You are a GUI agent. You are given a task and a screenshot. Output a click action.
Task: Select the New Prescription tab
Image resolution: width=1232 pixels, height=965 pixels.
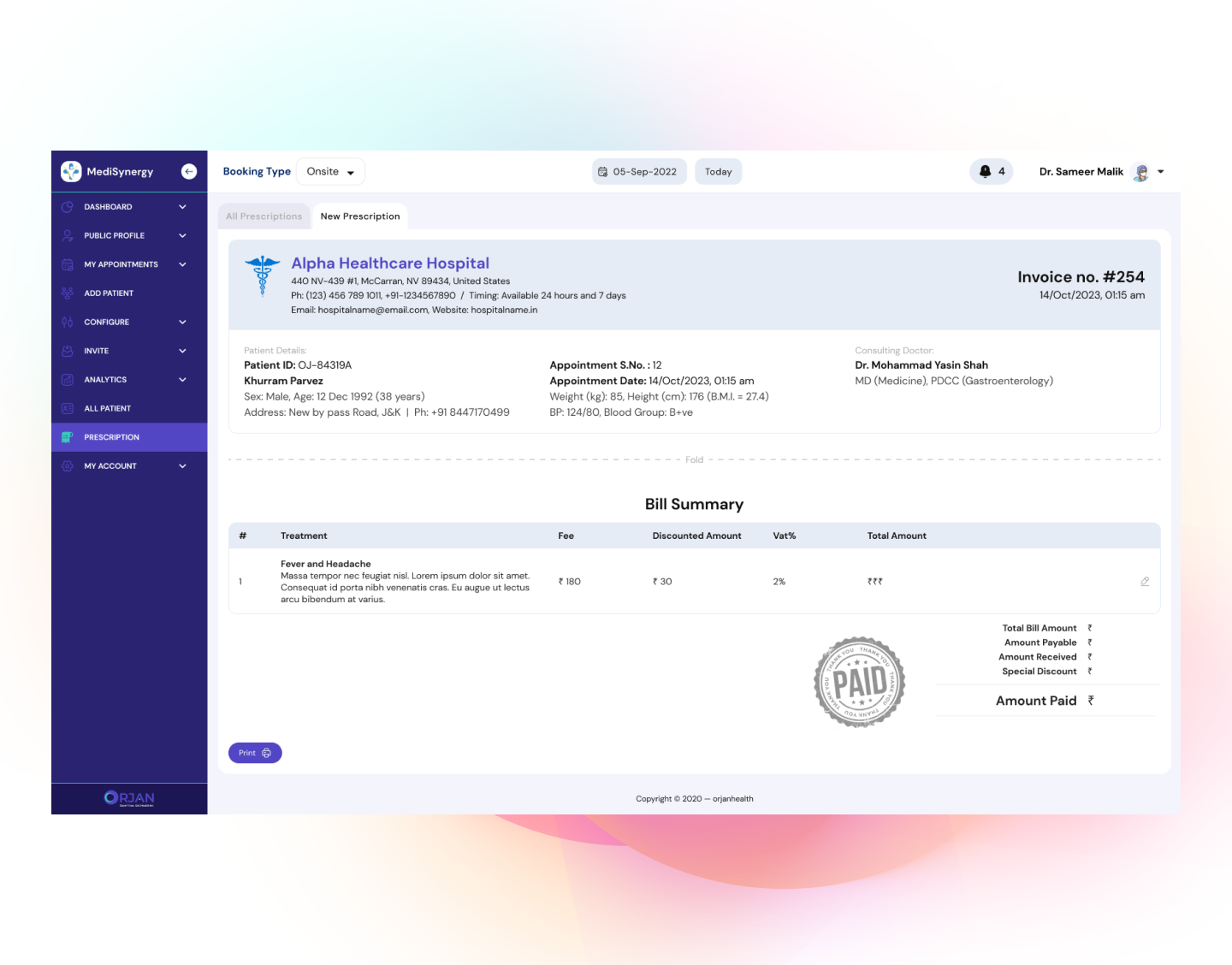coord(360,216)
